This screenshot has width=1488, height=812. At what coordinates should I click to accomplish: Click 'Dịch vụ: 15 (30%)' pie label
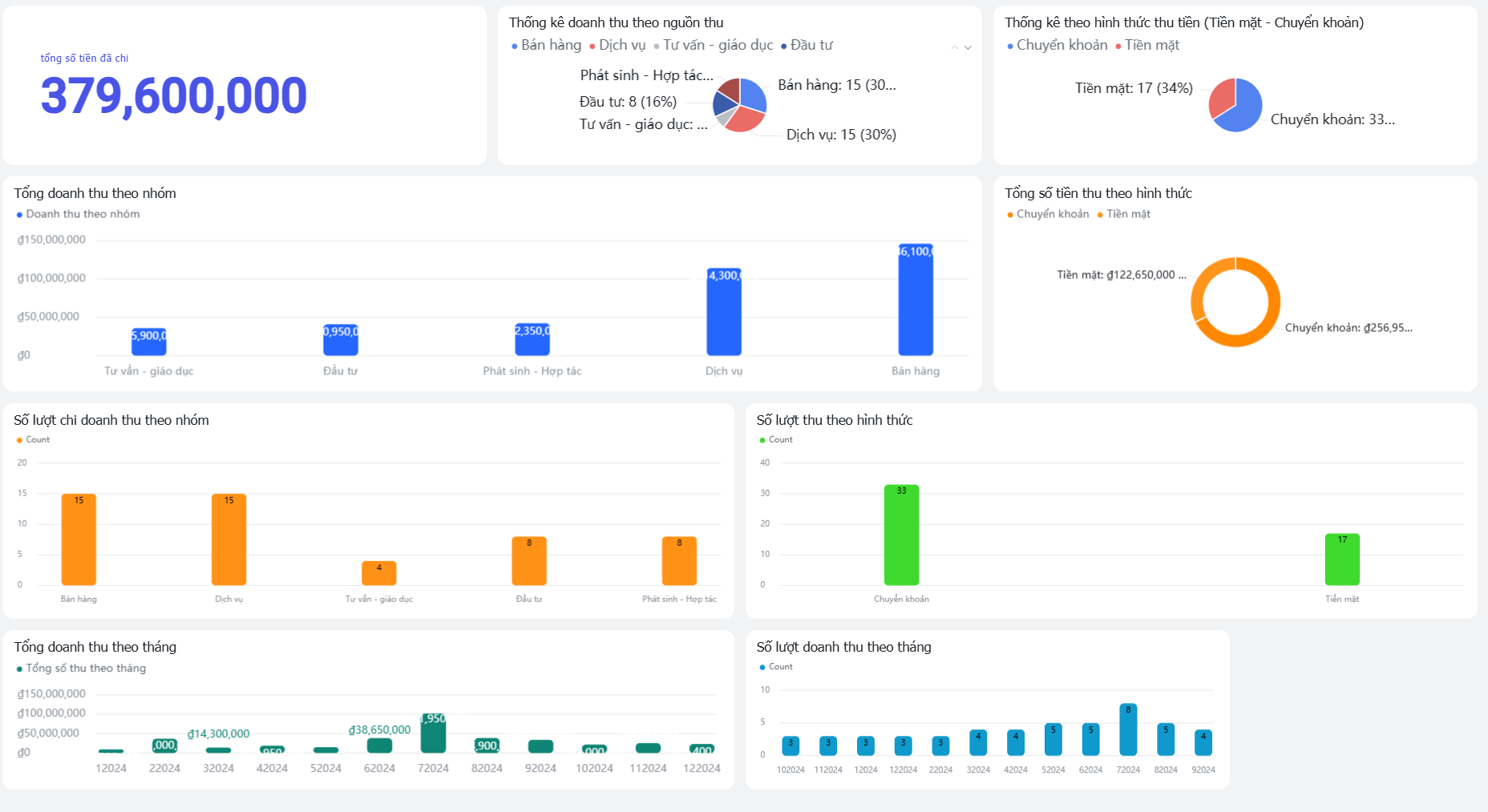pyautogui.click(x=841, y=135)
